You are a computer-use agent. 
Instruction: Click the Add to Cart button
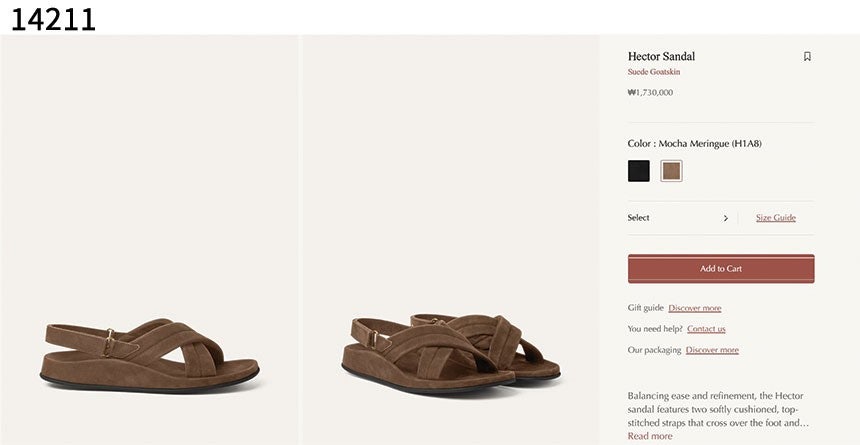coord(721,268)
